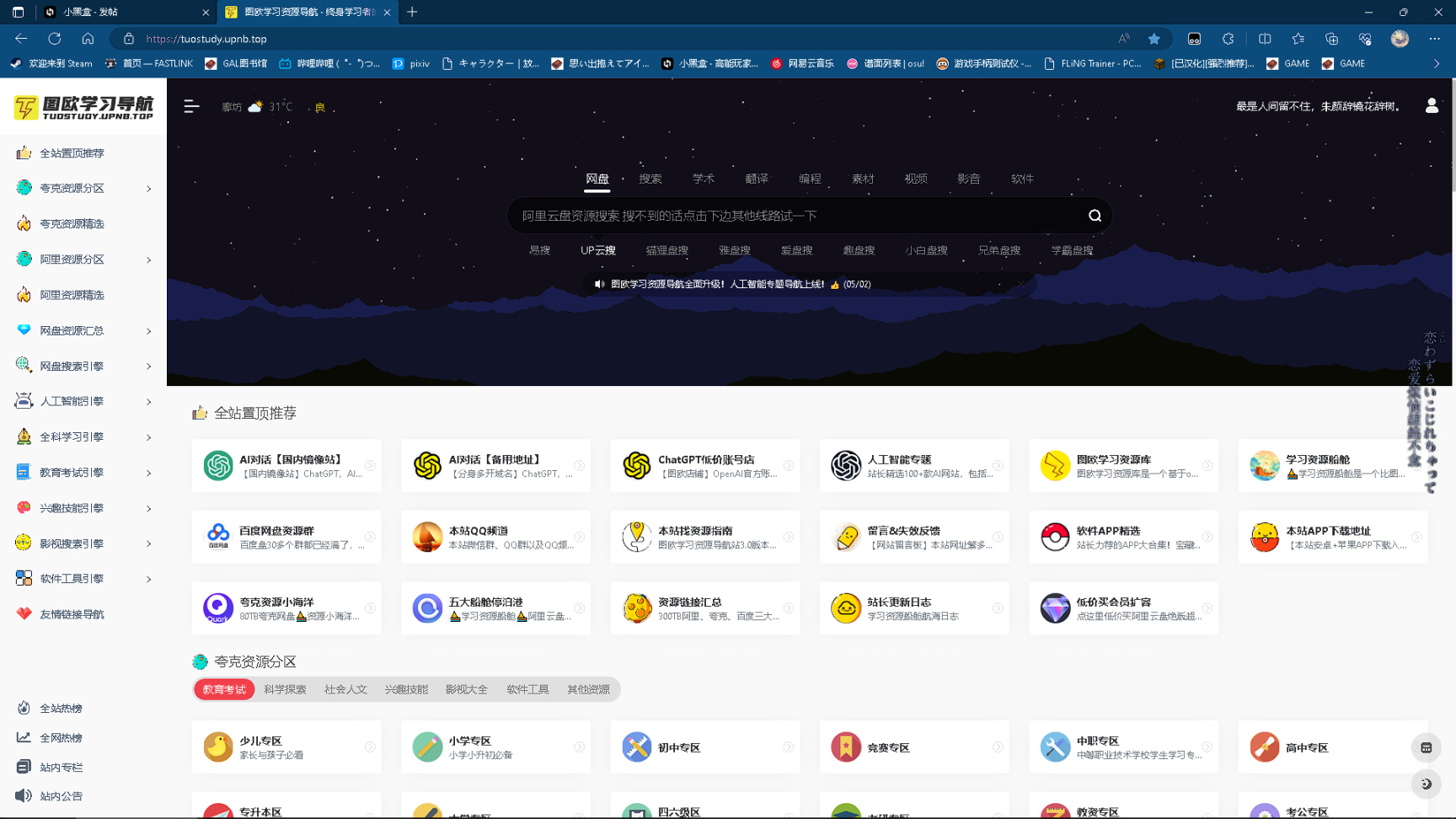1456x819 pixels.
Task: Open the split screen browser icon
Action: (1265, 39)
